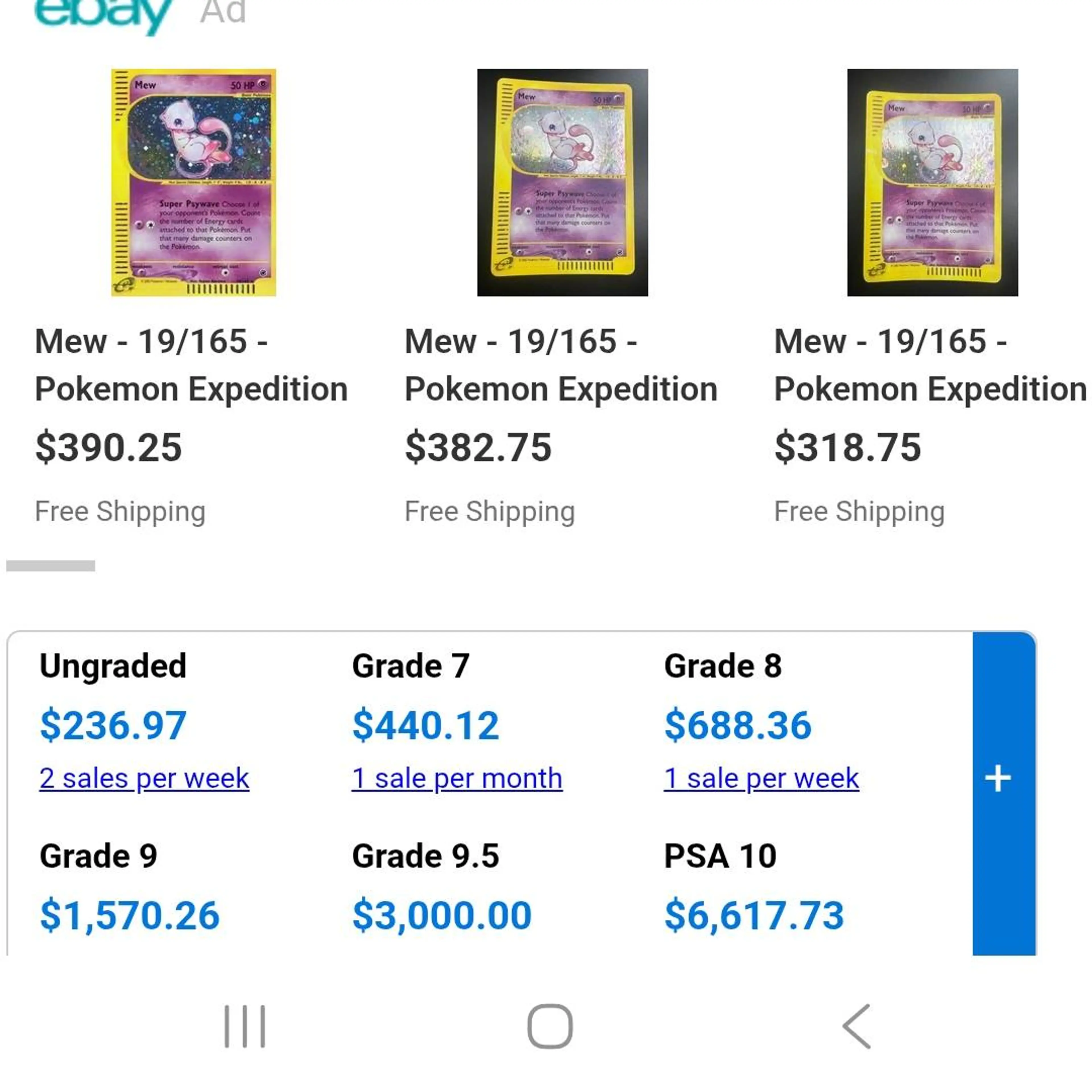Select the Grade 9 price $1,570.26

pyautogui.click(x=129, y=915)
